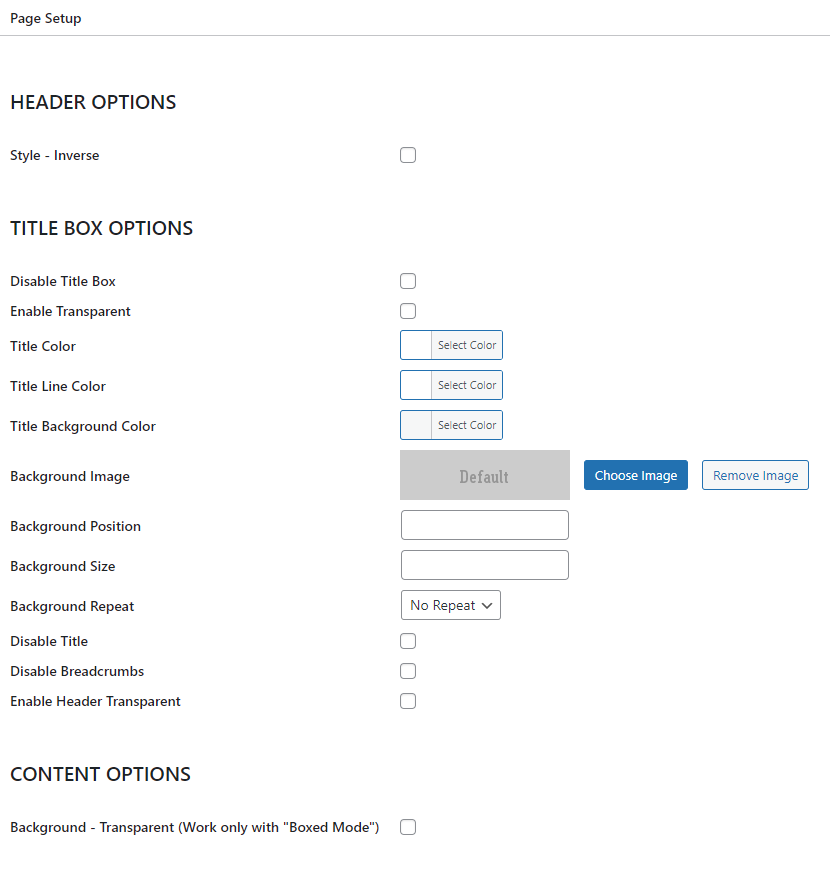Focus the Background Size text field

click(x=485, y=565)
